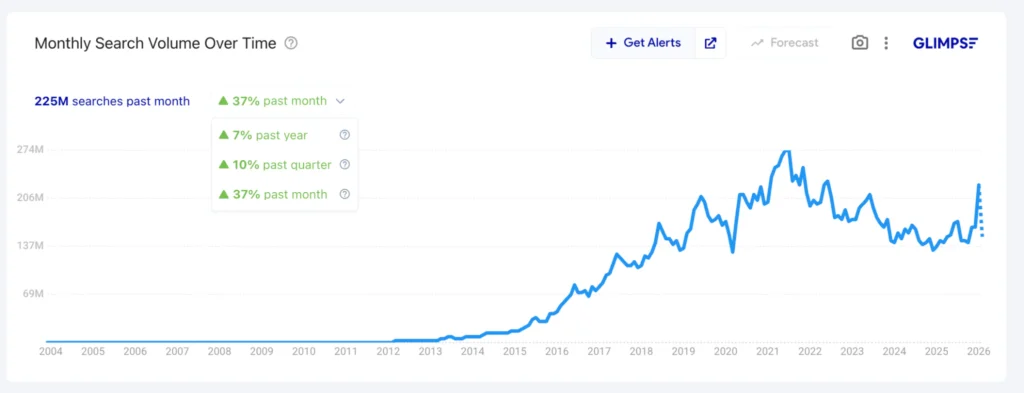The width and height of the screenshot is (1024, 393).
Task: Click the Monthly Search Volume Over Time title
Action: click(155, 43)
